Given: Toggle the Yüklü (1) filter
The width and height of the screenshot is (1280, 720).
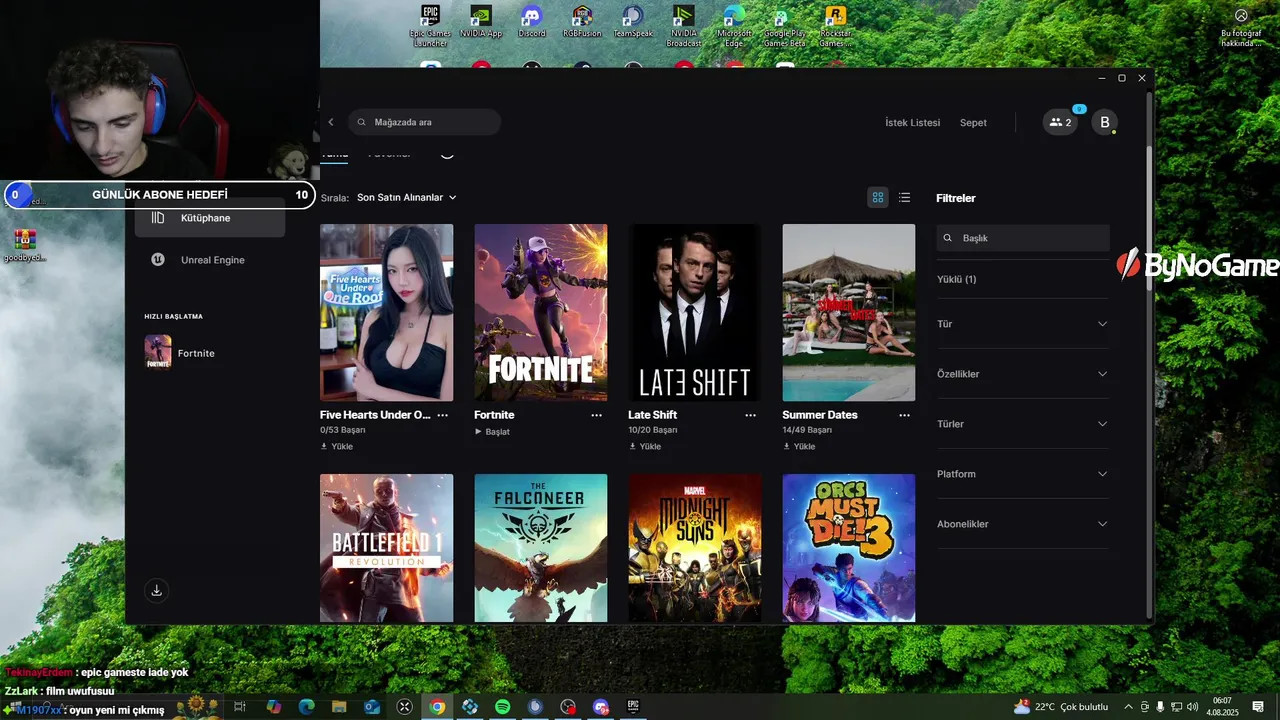Looking at the screenshot, I should [957, 279].
